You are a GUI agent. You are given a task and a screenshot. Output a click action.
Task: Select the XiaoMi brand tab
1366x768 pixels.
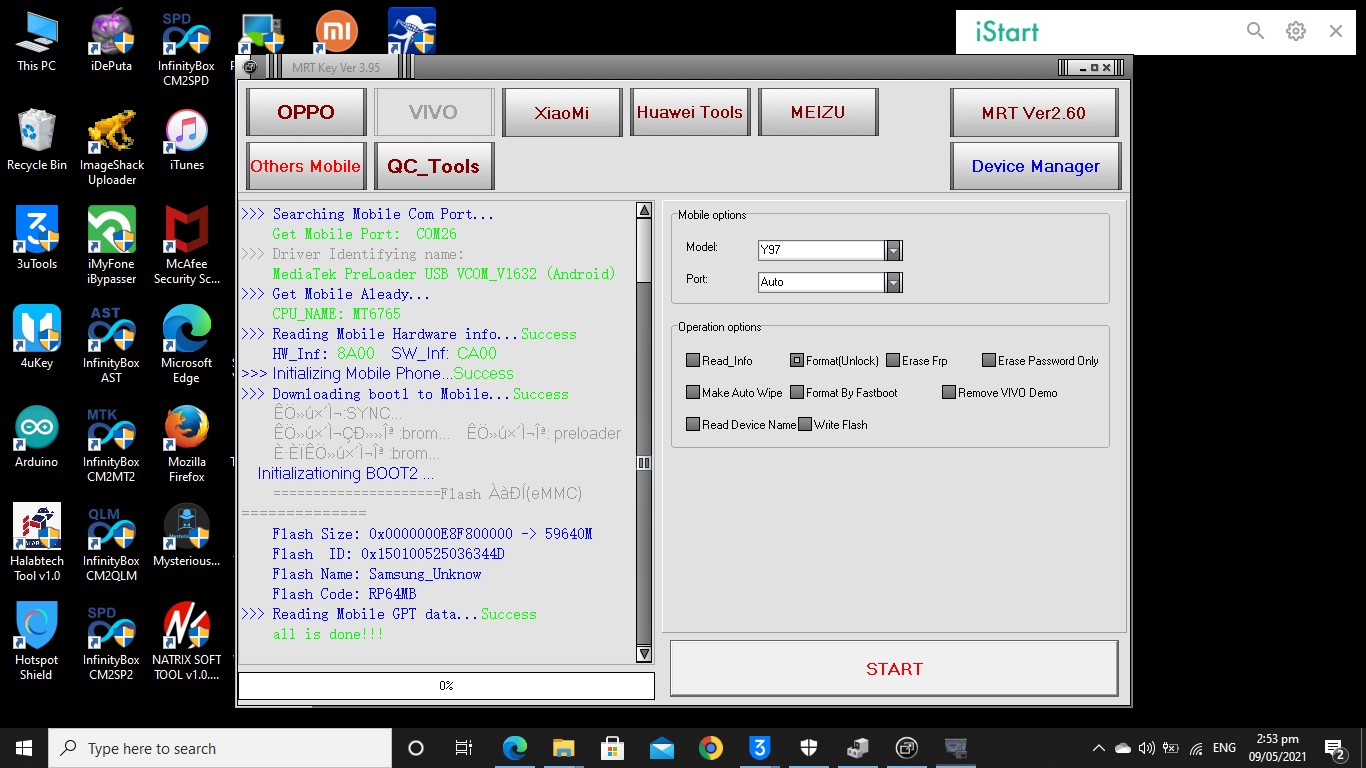[x=562, y=112]
